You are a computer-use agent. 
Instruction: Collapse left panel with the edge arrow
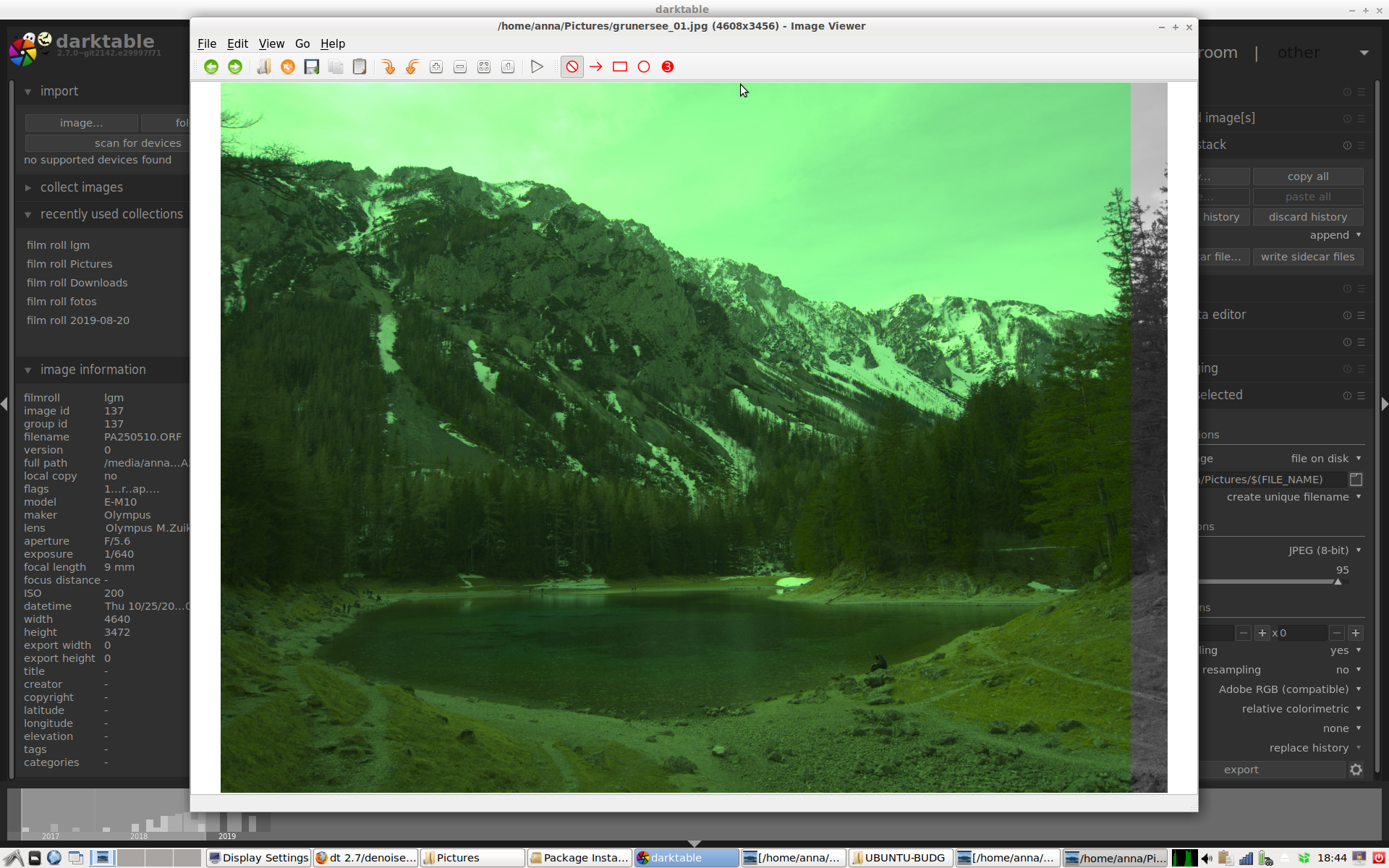pos(4,404)
